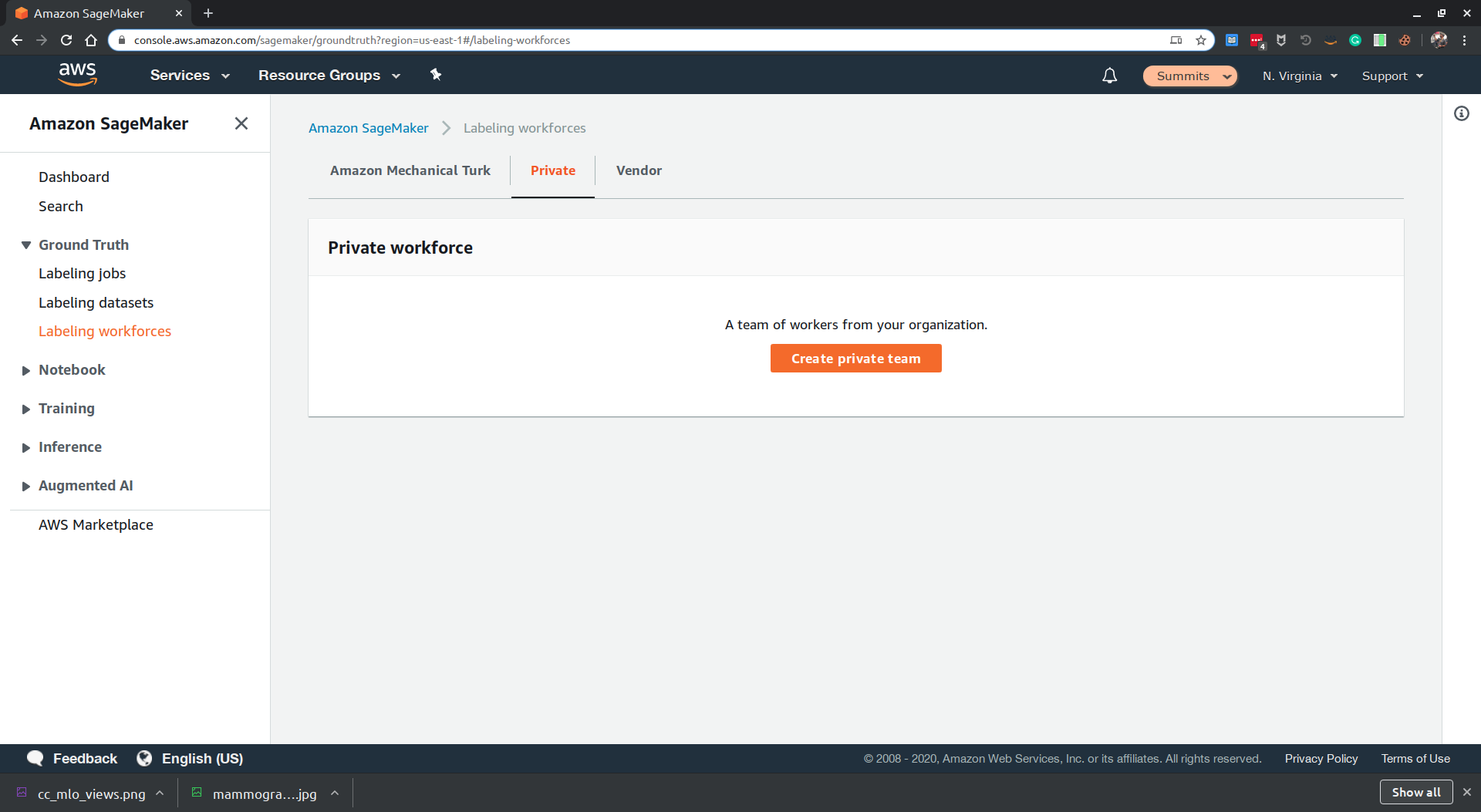Go to Labeling jobs
1481x812 pixels.
82,273
